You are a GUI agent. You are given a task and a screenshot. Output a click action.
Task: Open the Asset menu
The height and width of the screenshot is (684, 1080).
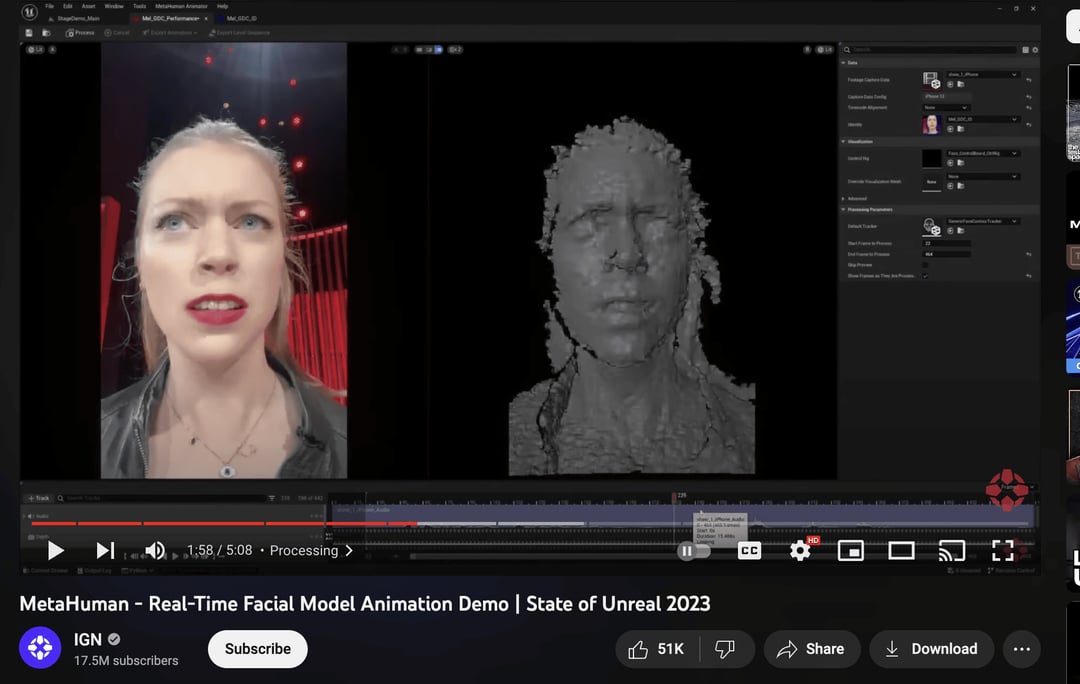[88, 6]
